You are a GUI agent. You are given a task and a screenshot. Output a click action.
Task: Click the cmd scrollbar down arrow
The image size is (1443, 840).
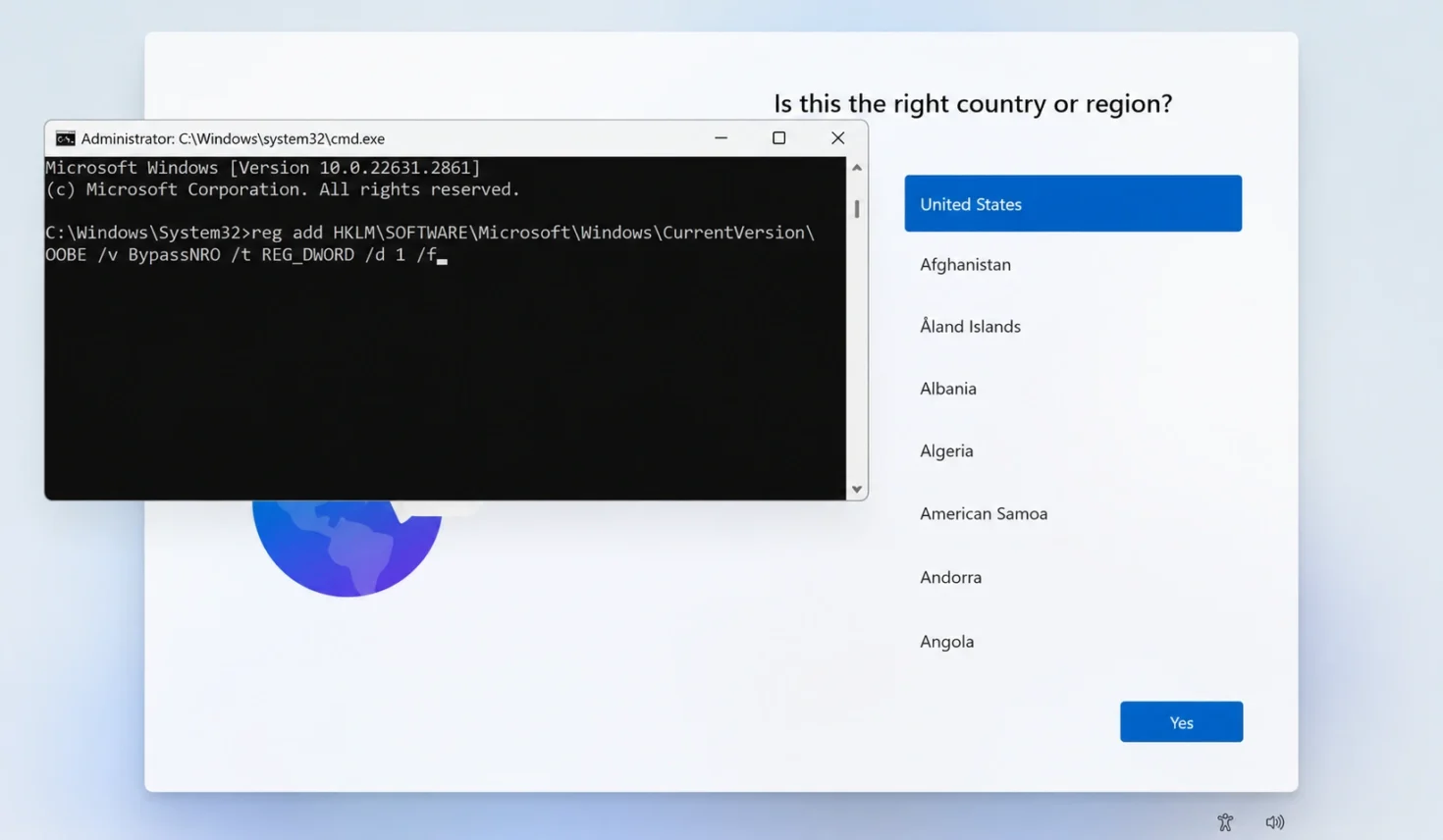(x=857, y=489)
